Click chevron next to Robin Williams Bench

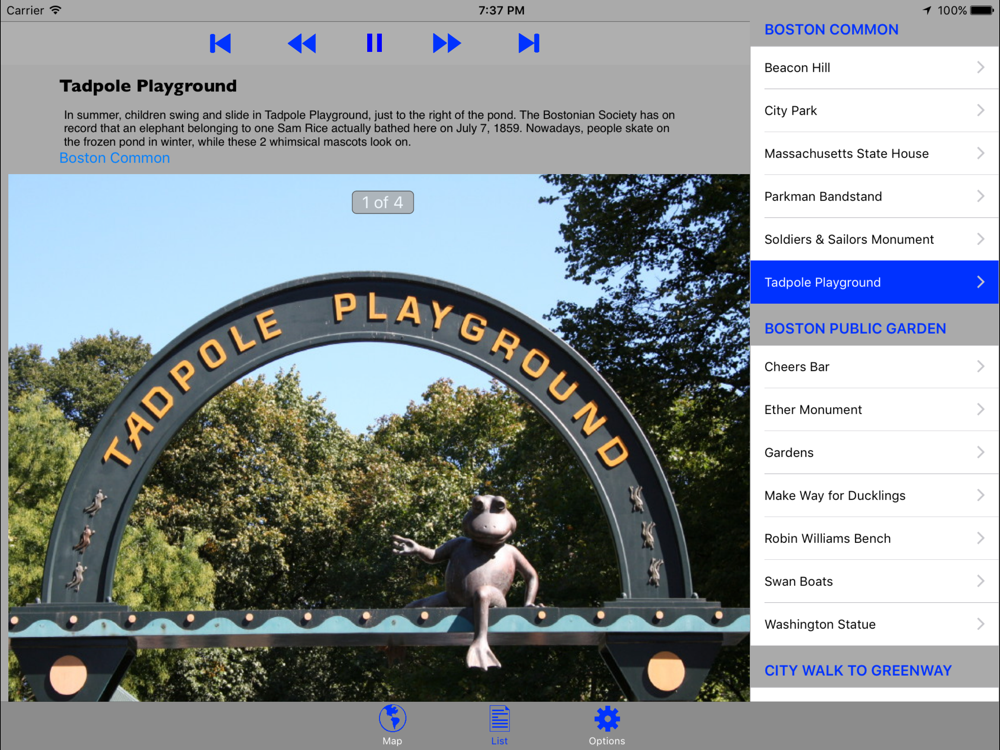[x=981, y=538]
